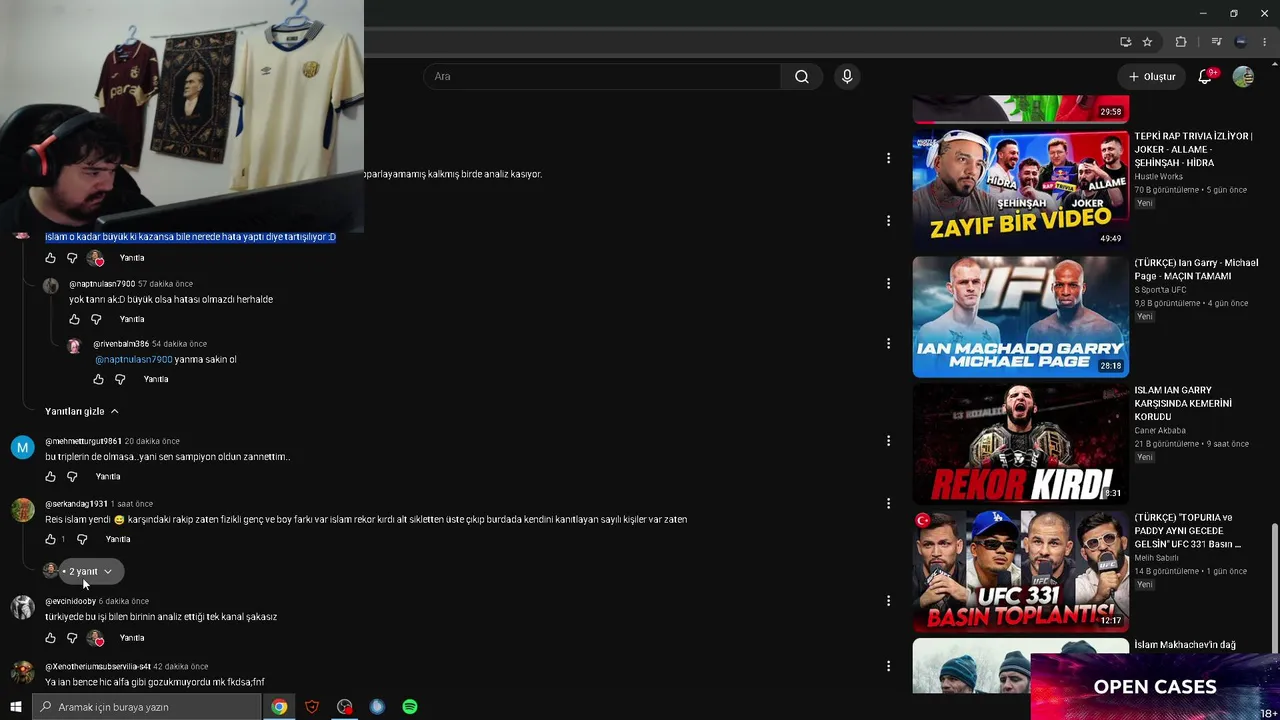The image size is (1280, 720).
Task: Open the blue round app in taskbar
Action: point(377,707)
